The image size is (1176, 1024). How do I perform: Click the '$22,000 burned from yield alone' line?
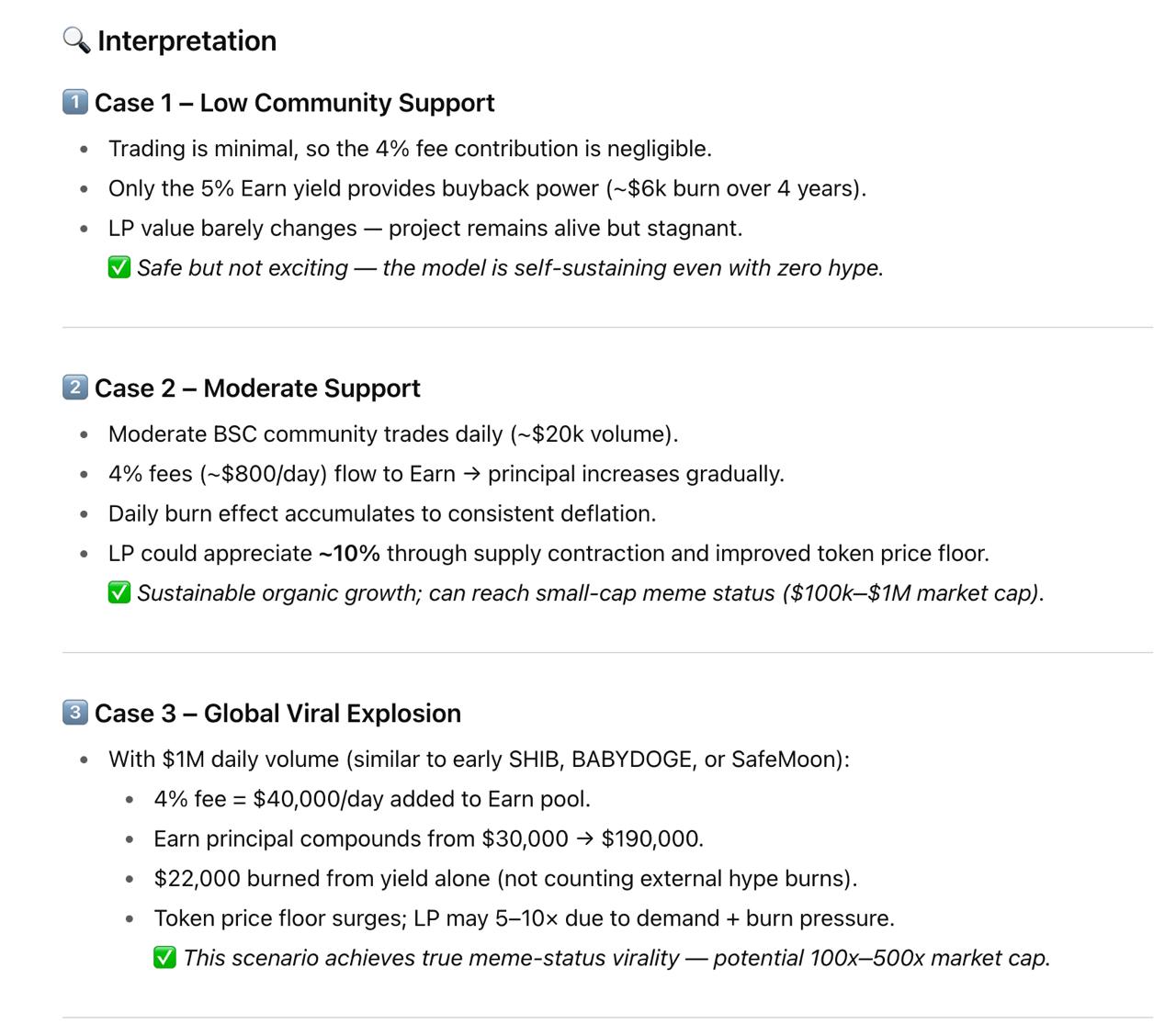pos(505,879)
